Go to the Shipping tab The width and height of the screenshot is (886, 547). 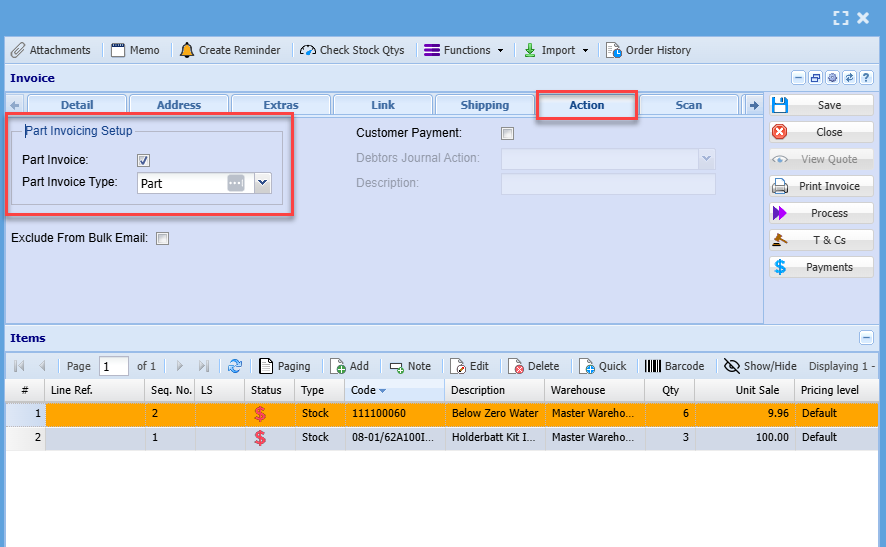[x=485, y=105]
